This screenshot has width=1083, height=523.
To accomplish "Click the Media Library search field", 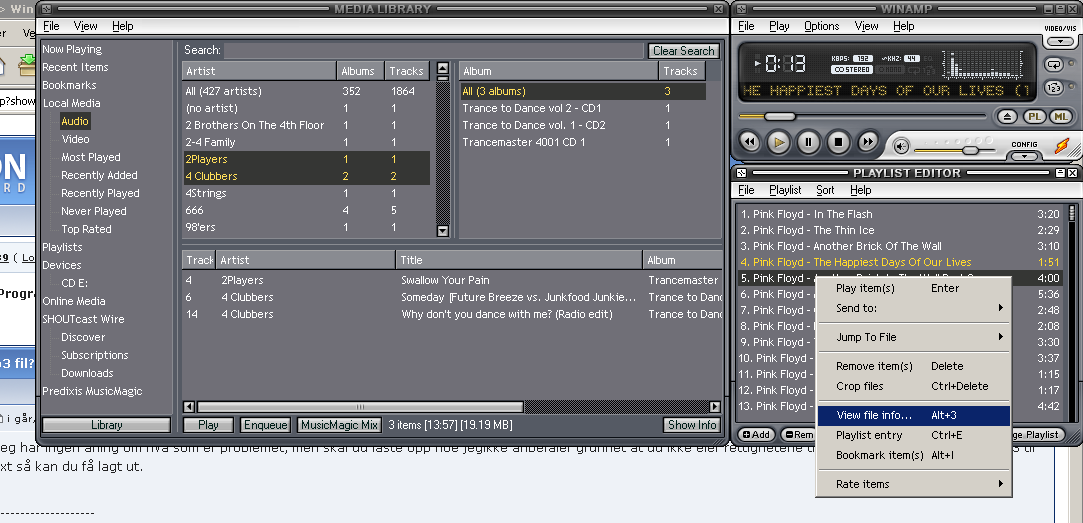I will coord(434,50).
